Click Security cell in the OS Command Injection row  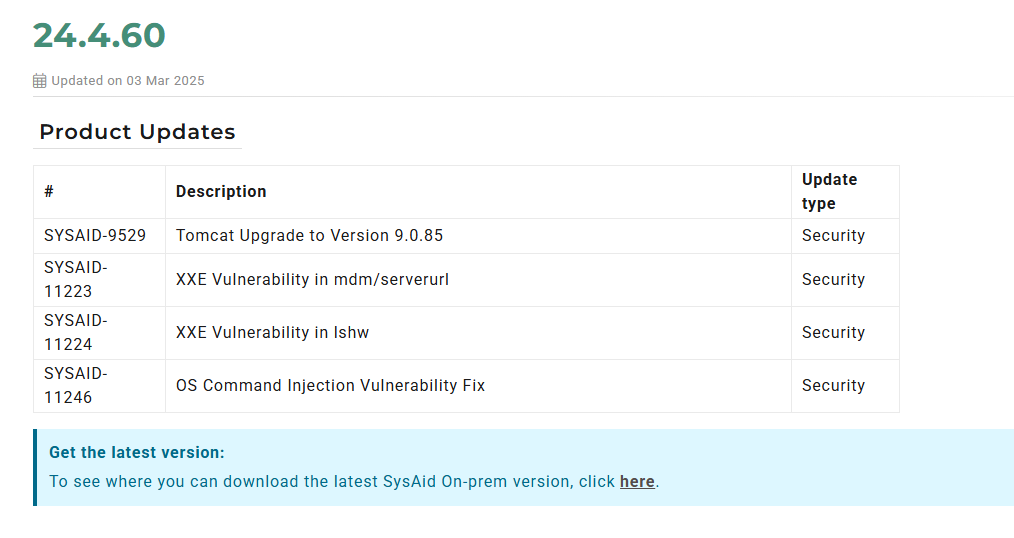pyautogui.click(x=834, y=385)
